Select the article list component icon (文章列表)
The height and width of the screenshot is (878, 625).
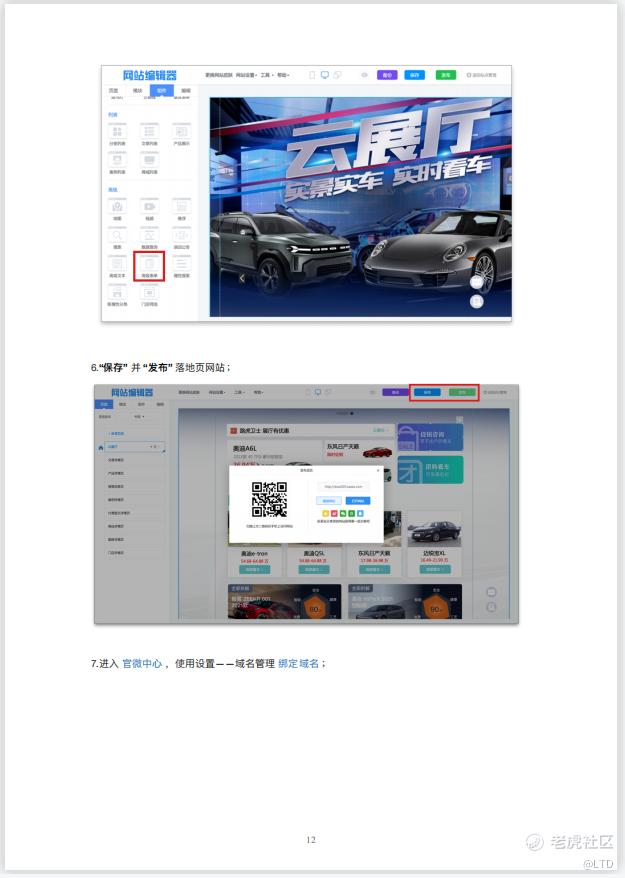[149, 132]
